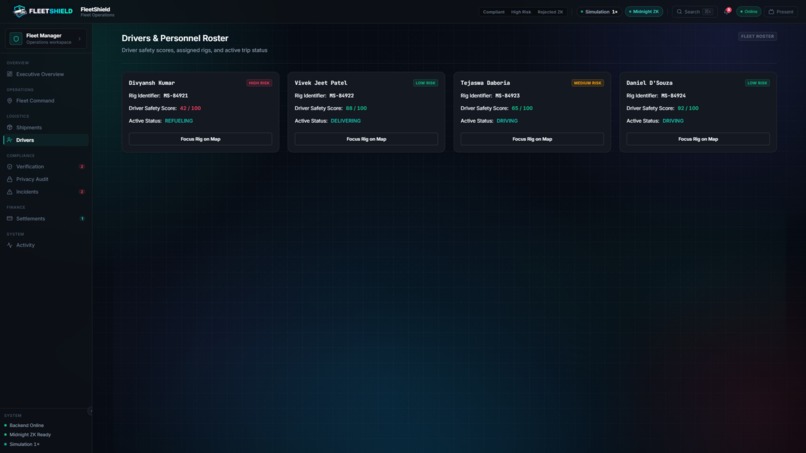Click Simulation 1× status in sidebar footer
This screenshot has height=453, width=806.
pyautogui.click(x=22, y=444)
